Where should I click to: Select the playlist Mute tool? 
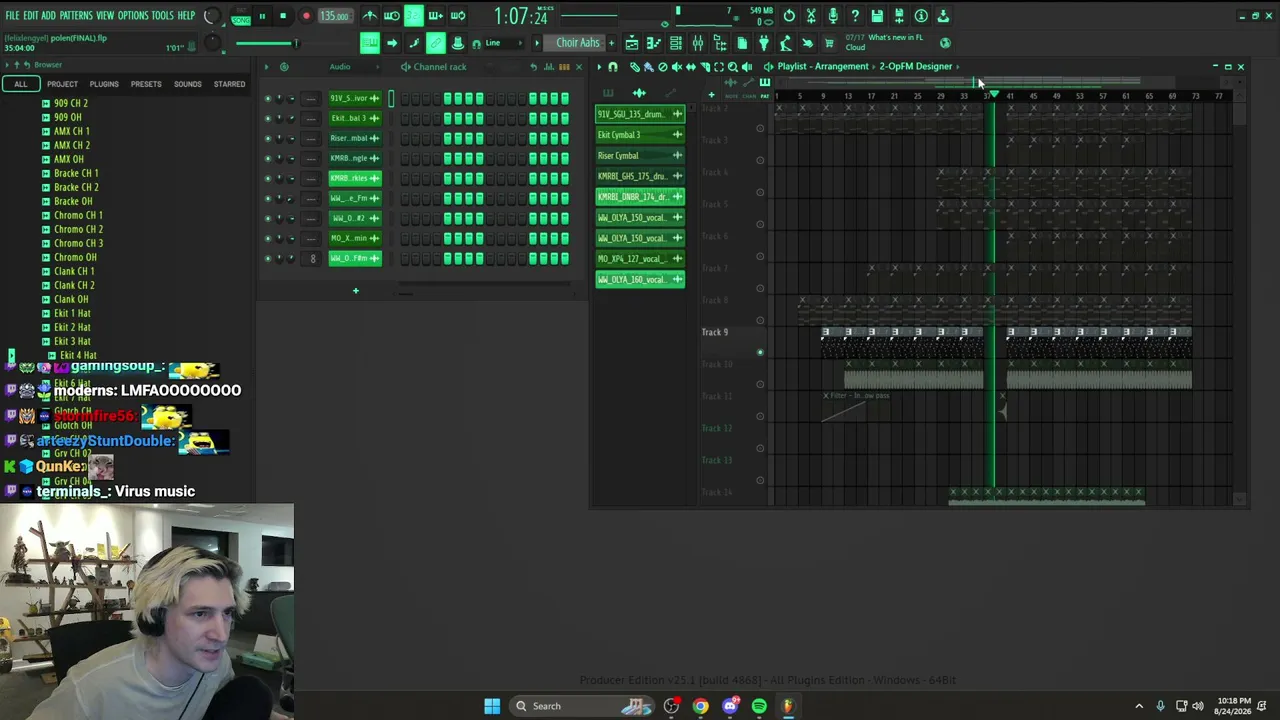[676, 67]
